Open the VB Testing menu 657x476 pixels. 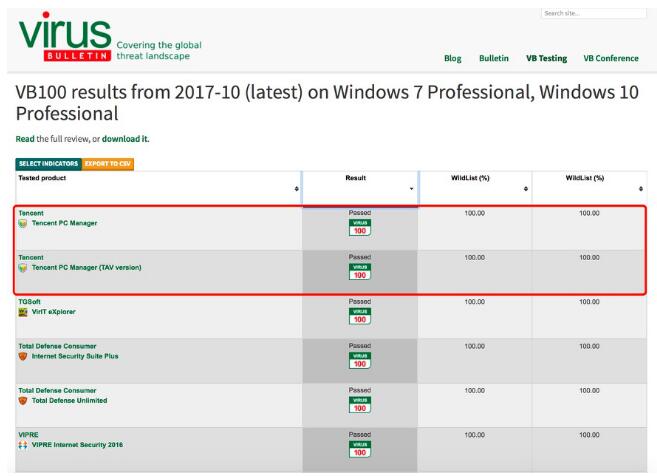click(x=547, y=59)
